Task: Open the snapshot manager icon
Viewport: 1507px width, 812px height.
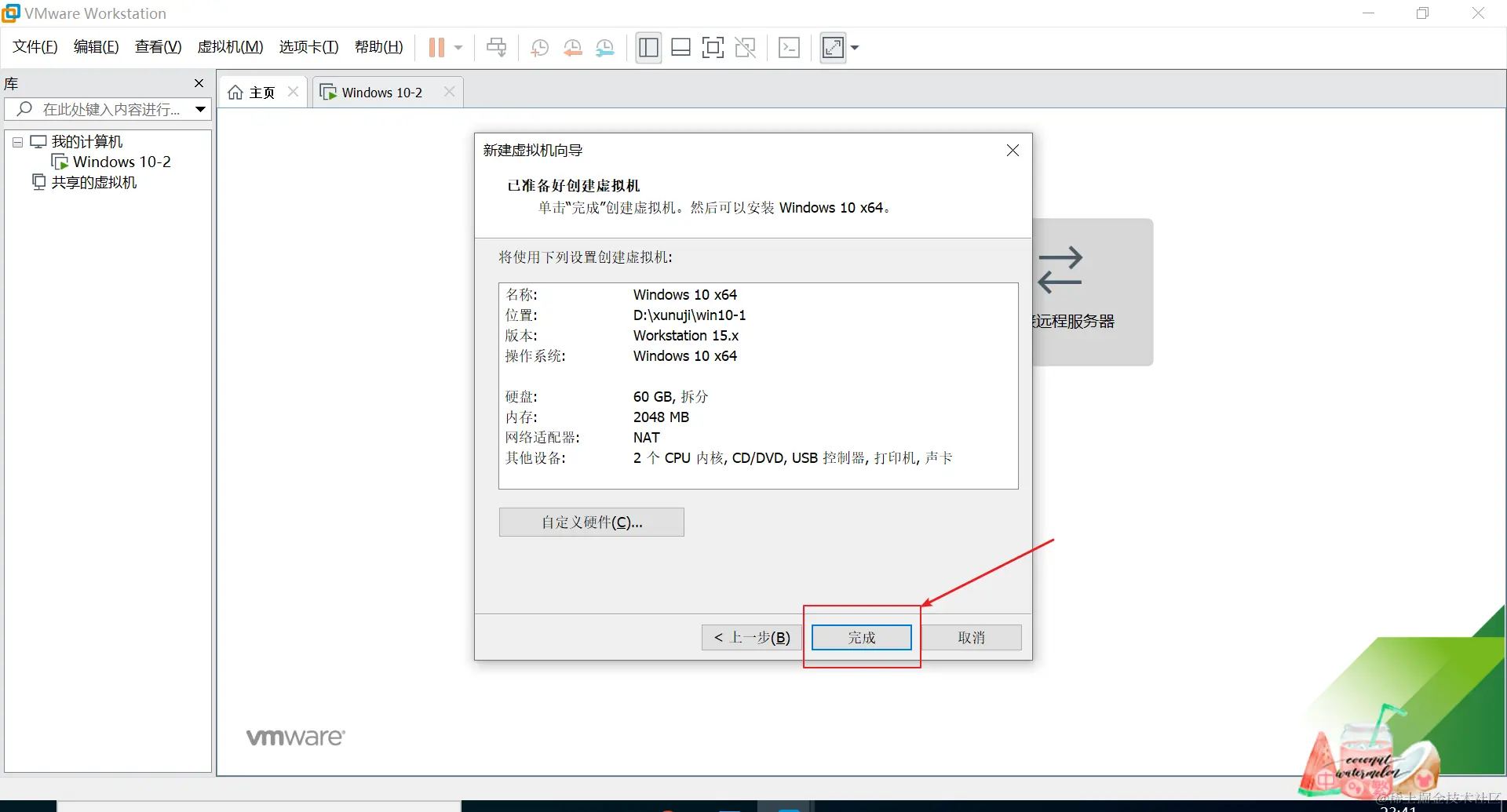Action: click(605, 48)
